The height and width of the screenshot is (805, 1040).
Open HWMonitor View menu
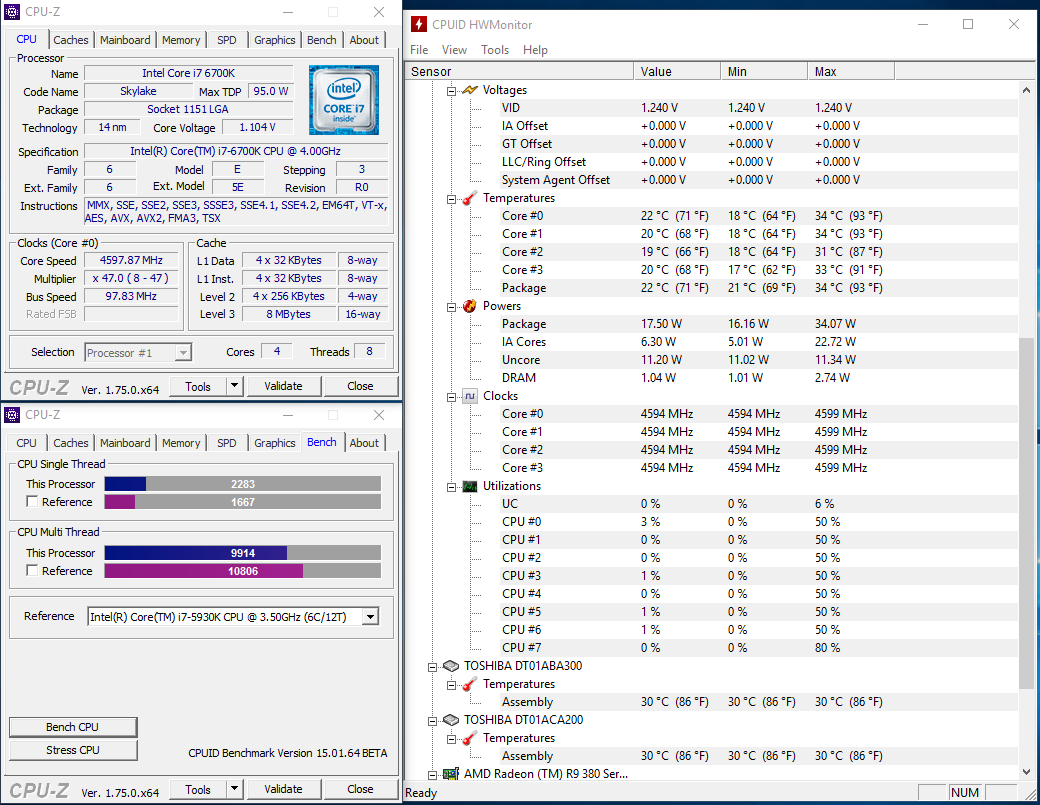click(454, 50)
